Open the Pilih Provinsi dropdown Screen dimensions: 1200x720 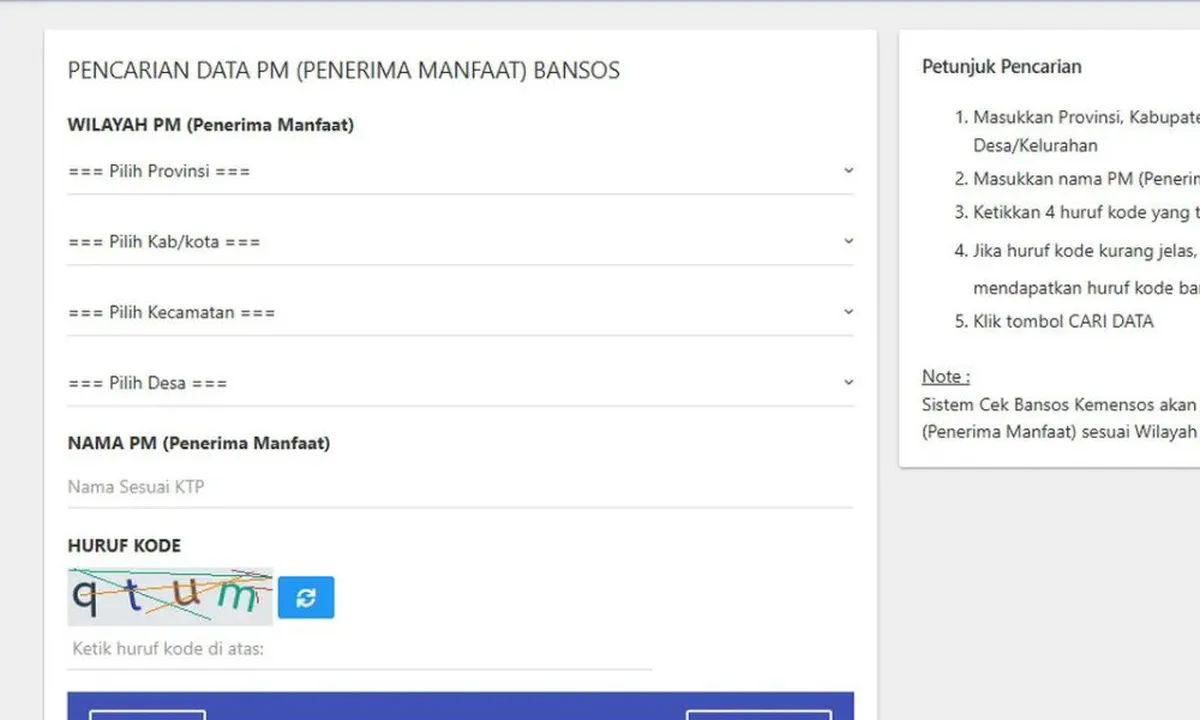[x=461, y=171]
